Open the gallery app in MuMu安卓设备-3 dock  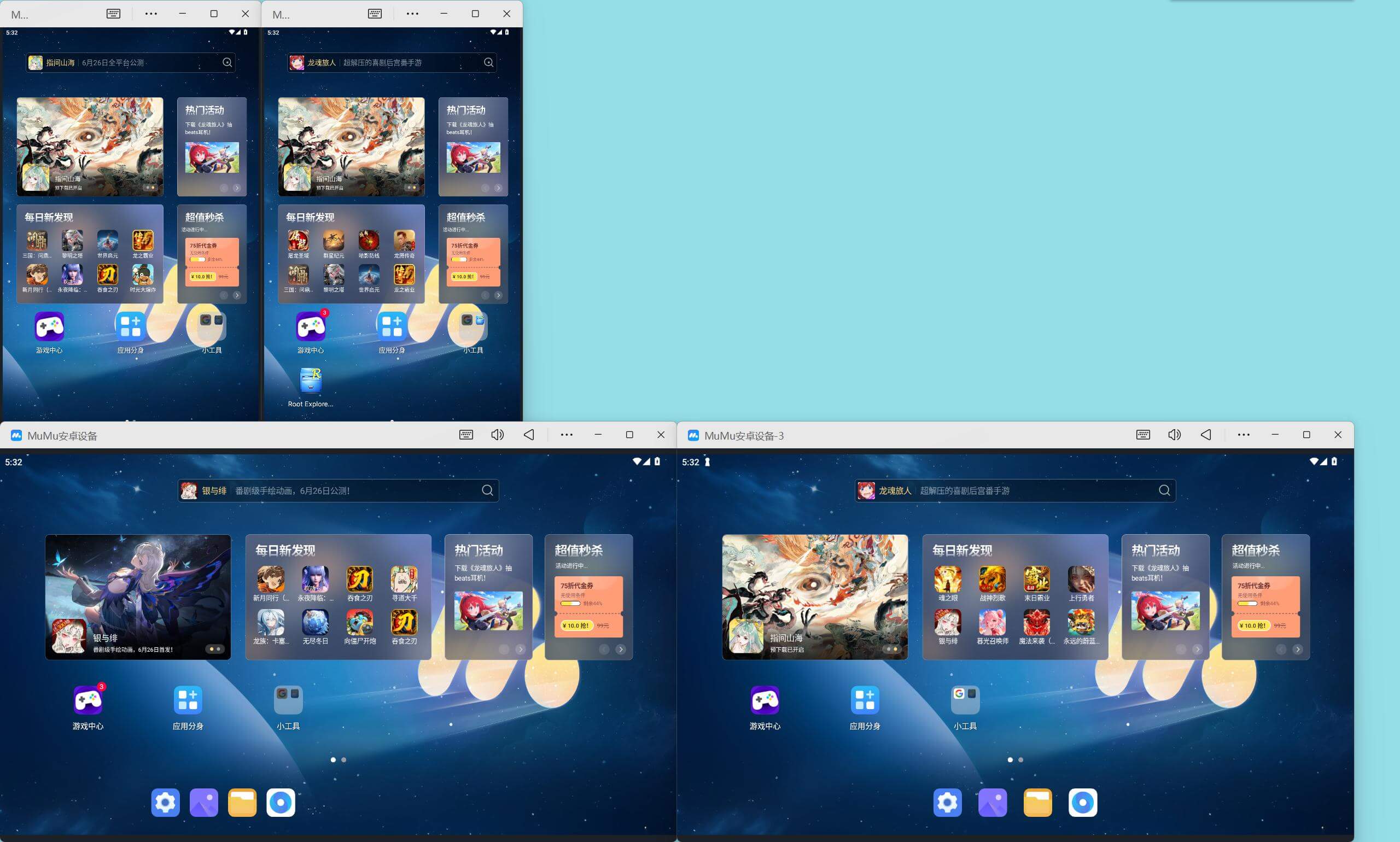tap(993, 802)
